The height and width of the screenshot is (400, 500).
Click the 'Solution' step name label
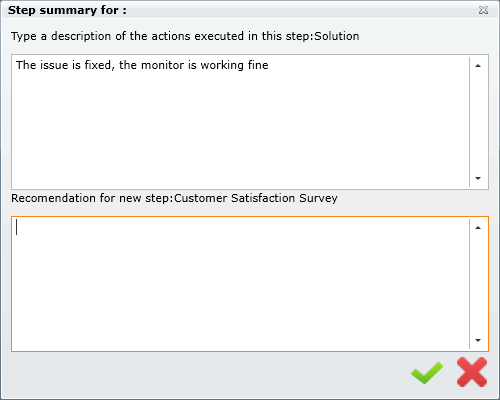pos(337,36)
